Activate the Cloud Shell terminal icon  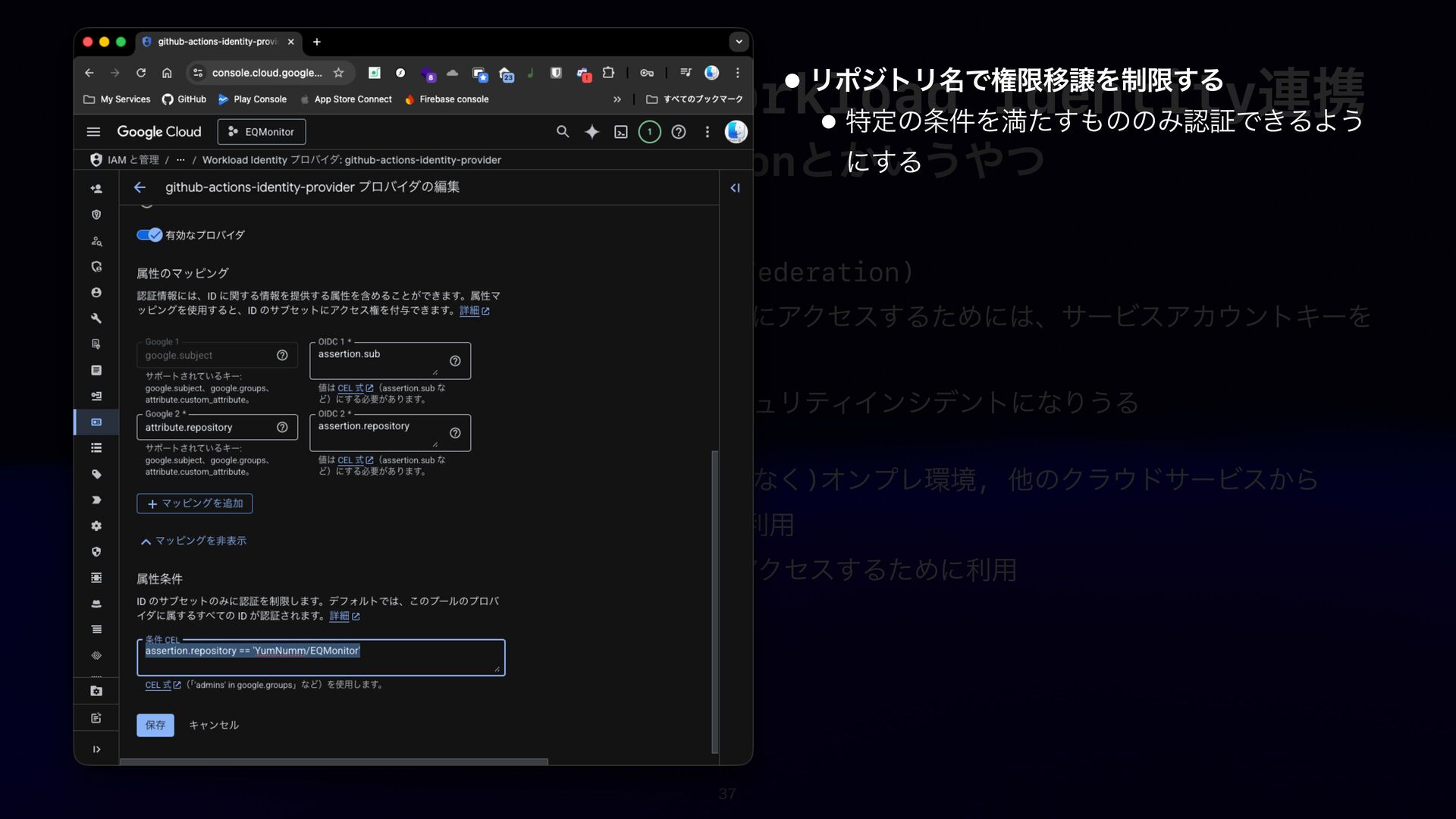click(620, 132)
